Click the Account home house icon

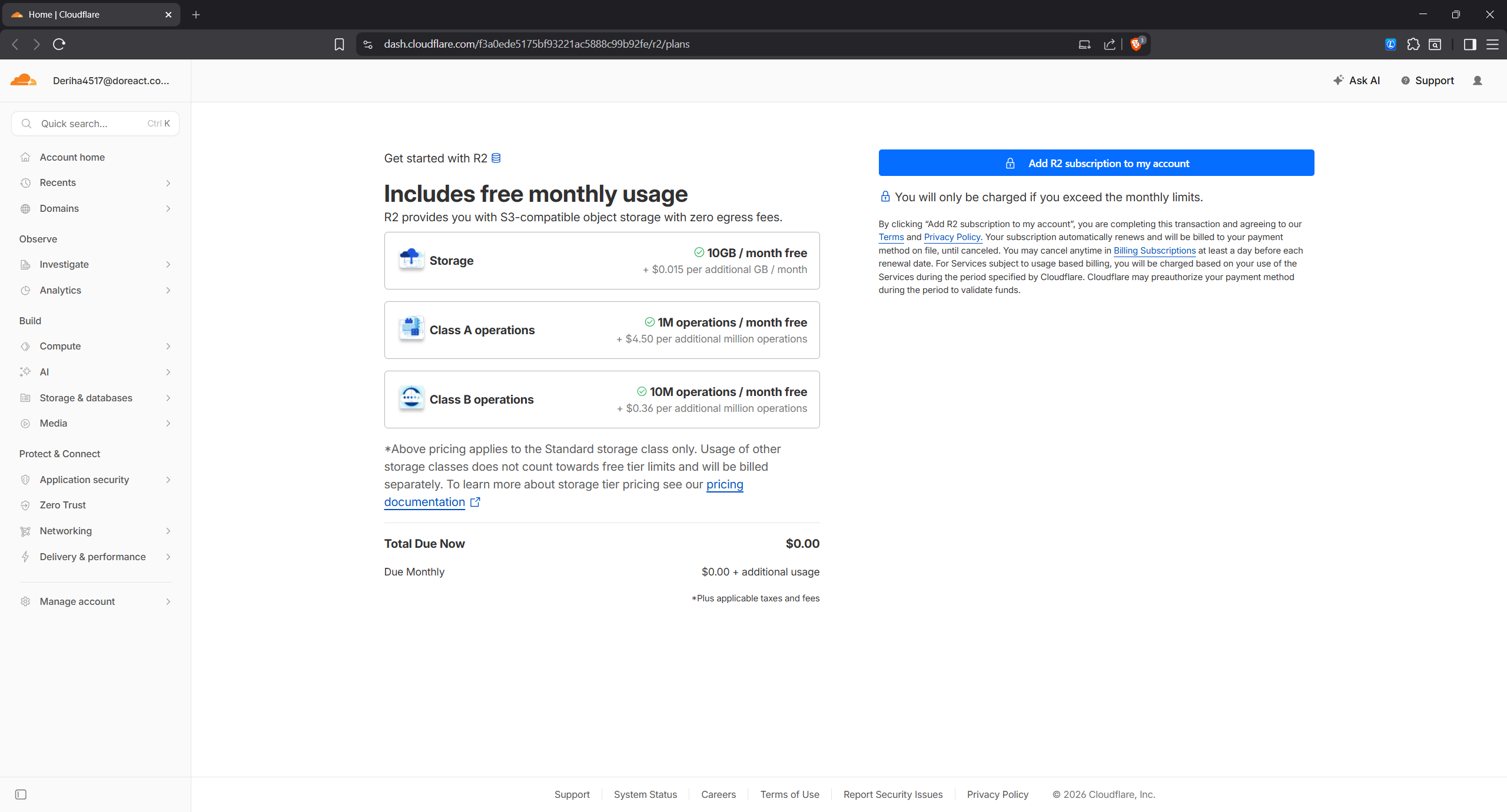[25, 157]
